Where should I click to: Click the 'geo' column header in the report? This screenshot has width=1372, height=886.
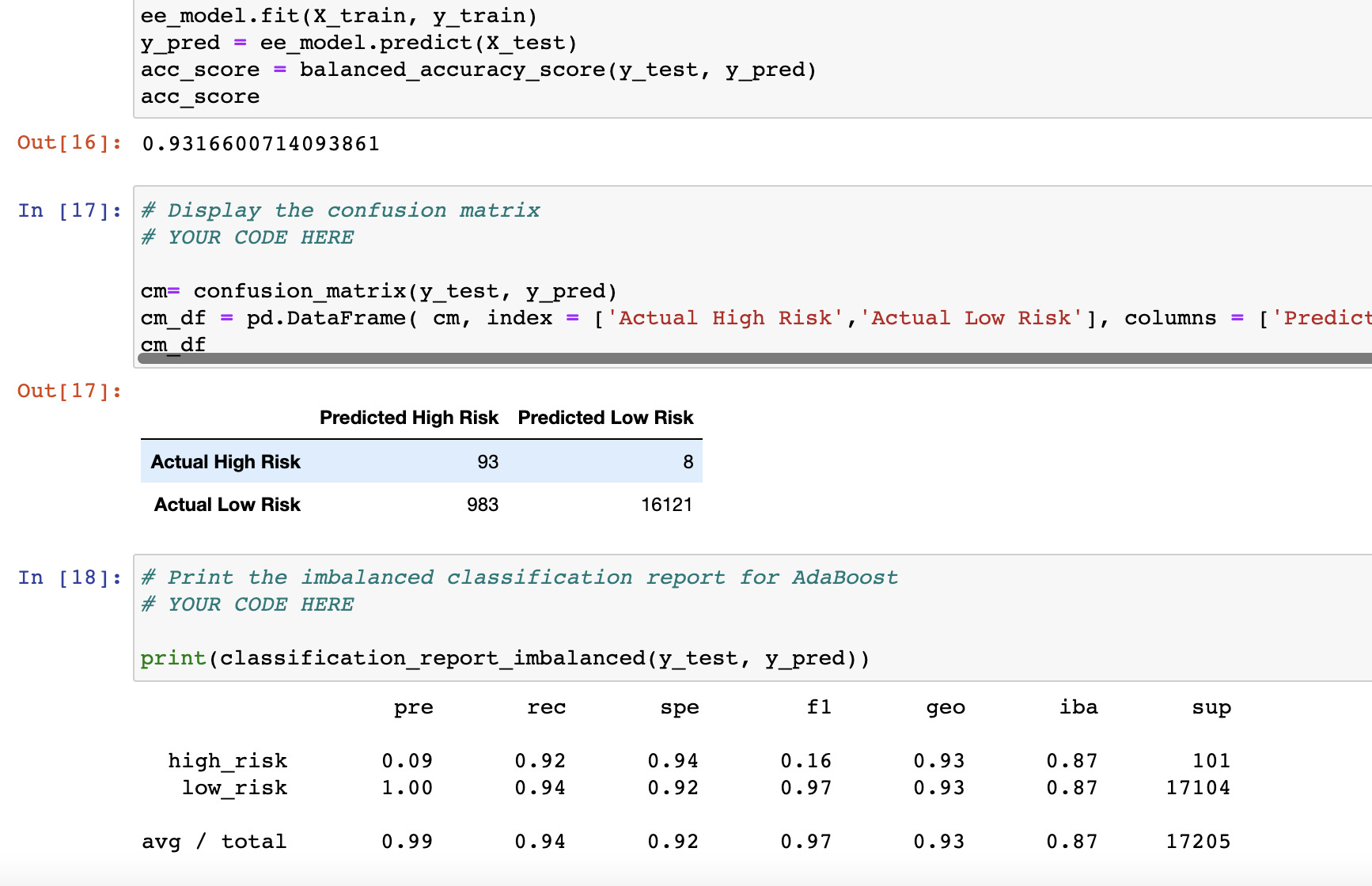946,707
